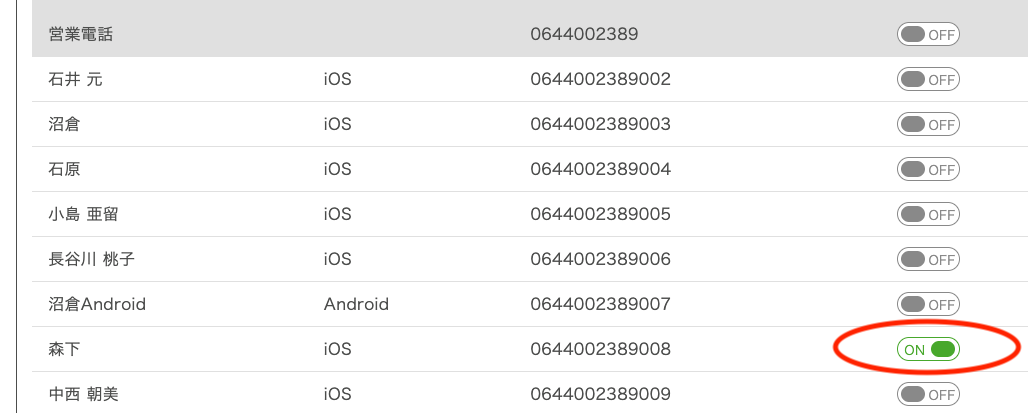Click the 営業電話 row name
This screenshot has height=413, width=1028.
coord(81,35)
